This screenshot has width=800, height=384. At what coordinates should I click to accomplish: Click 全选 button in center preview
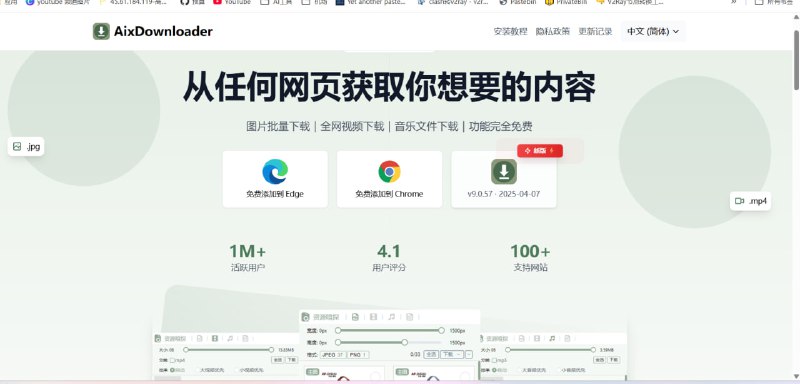tap(431, 354)
